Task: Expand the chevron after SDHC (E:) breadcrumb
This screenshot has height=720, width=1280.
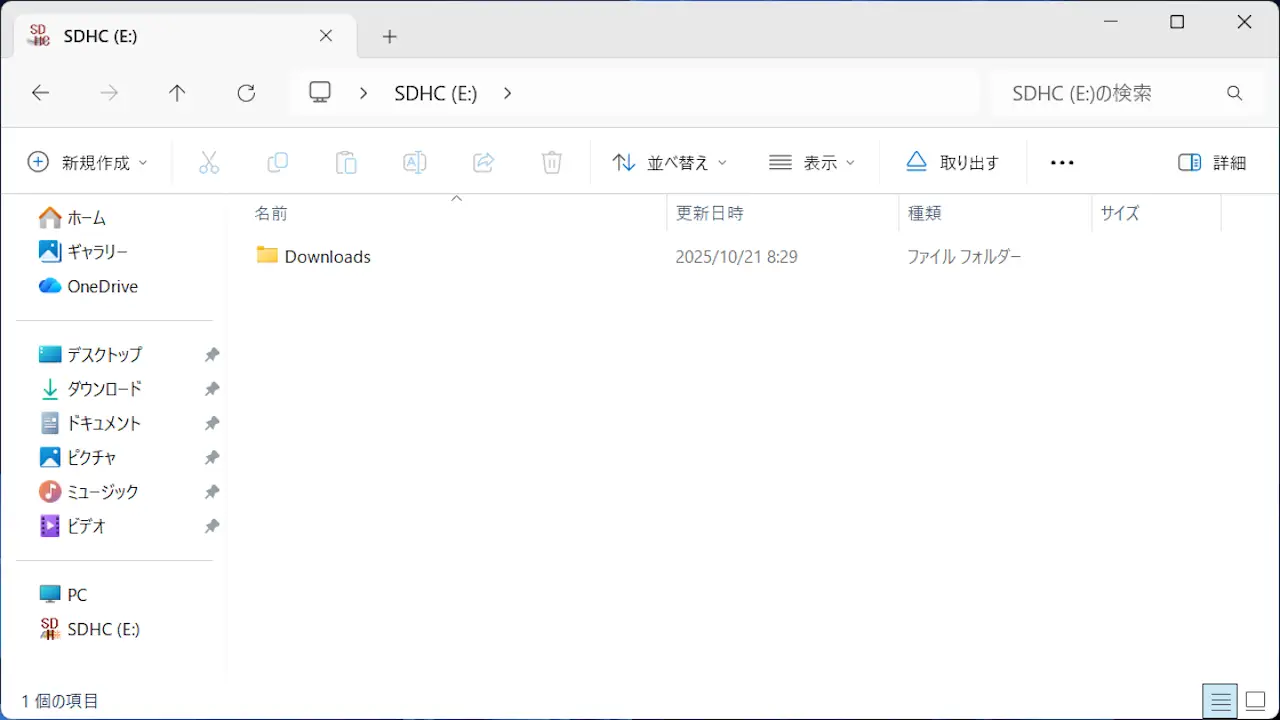Action: (507, 93)
